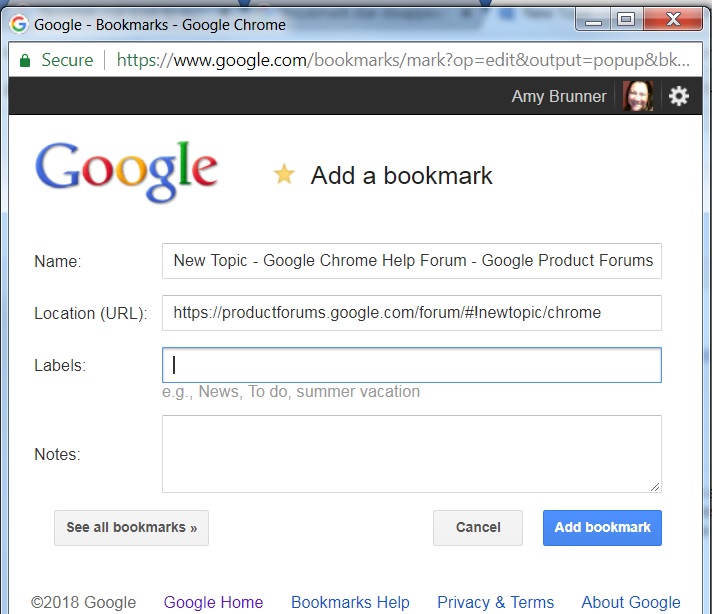Click the Add bookmark button
The width and height of the screenshot is (712, 614).
click(x=602, y=528)
